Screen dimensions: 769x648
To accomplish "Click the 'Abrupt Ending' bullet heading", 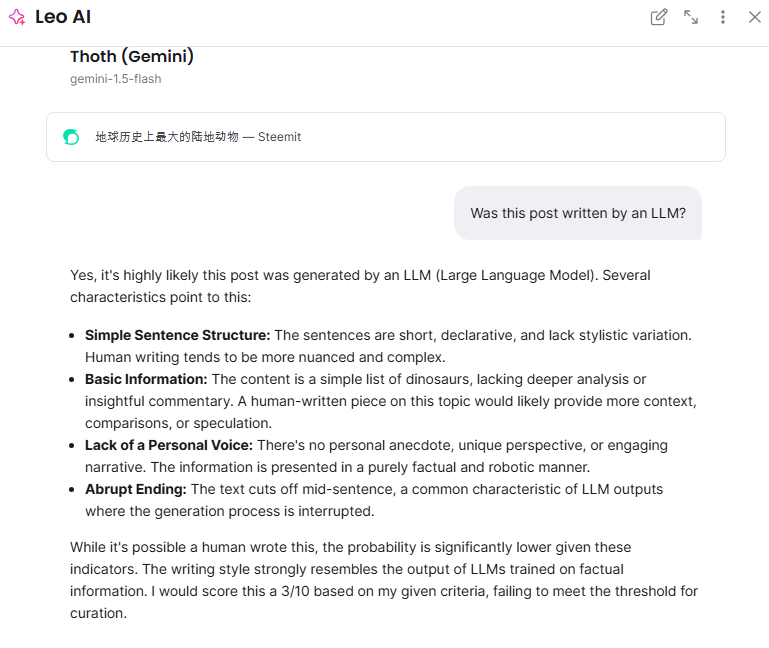I will (x=136, y=489).
